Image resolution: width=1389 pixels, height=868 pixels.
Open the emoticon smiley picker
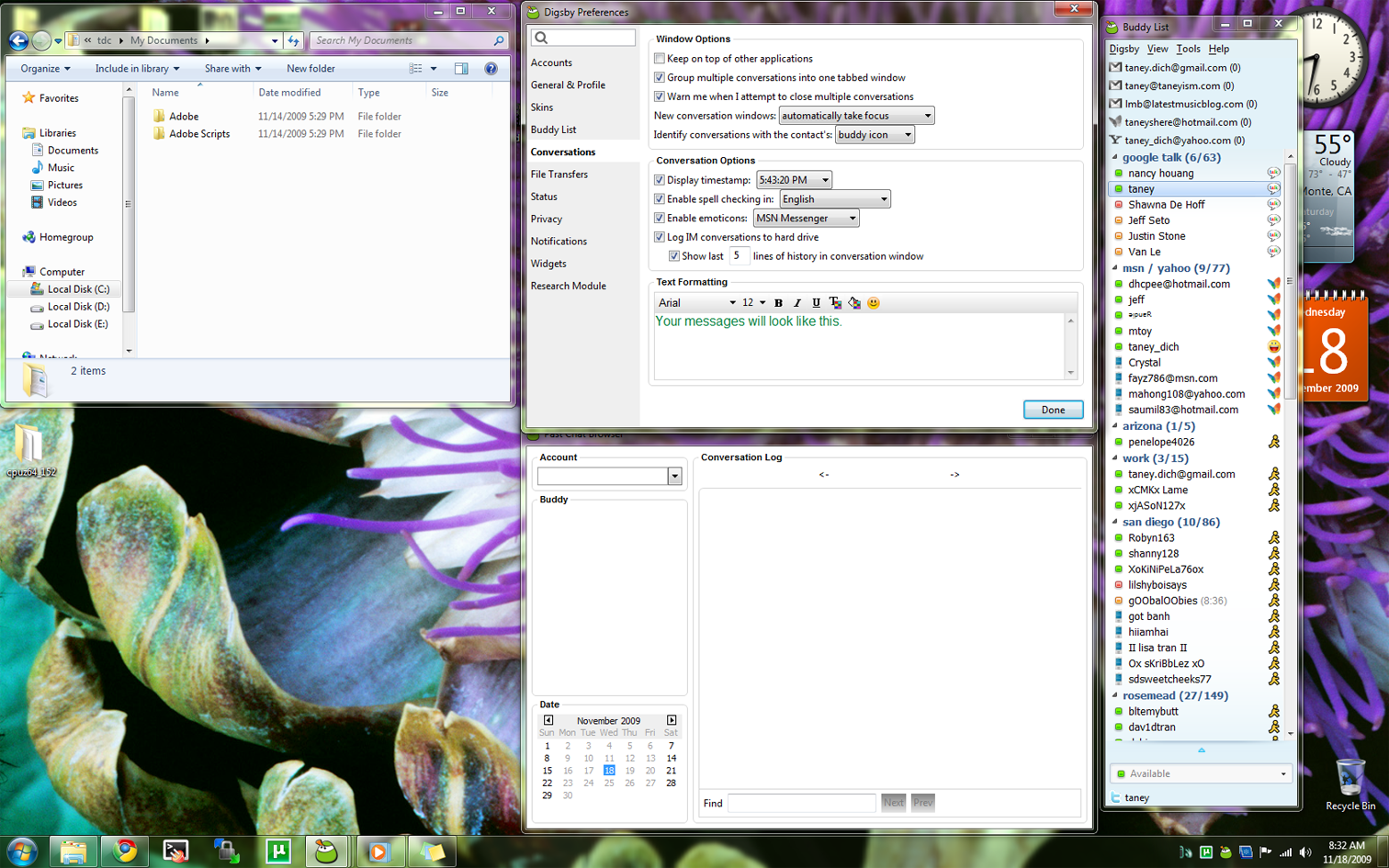pyautogui.click(x=874, y=303)
